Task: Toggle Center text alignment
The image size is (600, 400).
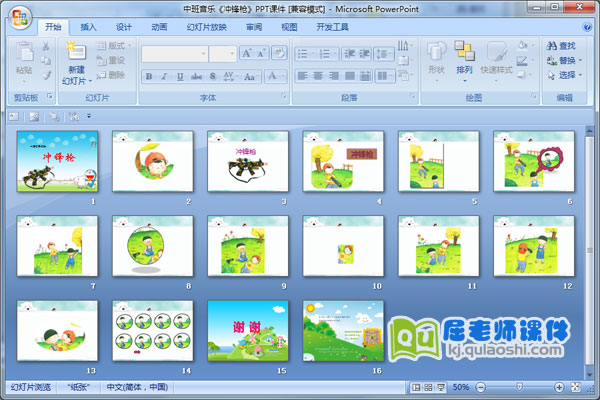Action: (x=318, y=76)
